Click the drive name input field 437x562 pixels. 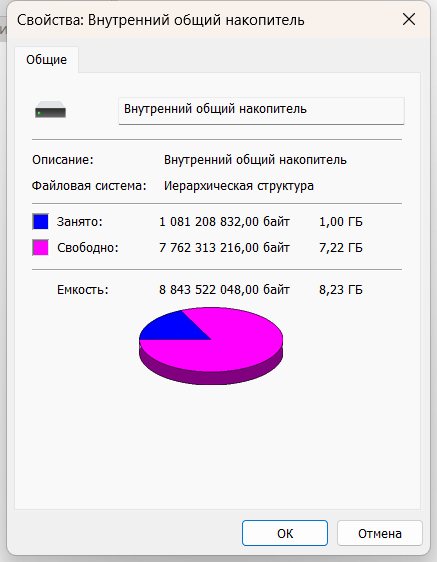[x=261, y=111]
